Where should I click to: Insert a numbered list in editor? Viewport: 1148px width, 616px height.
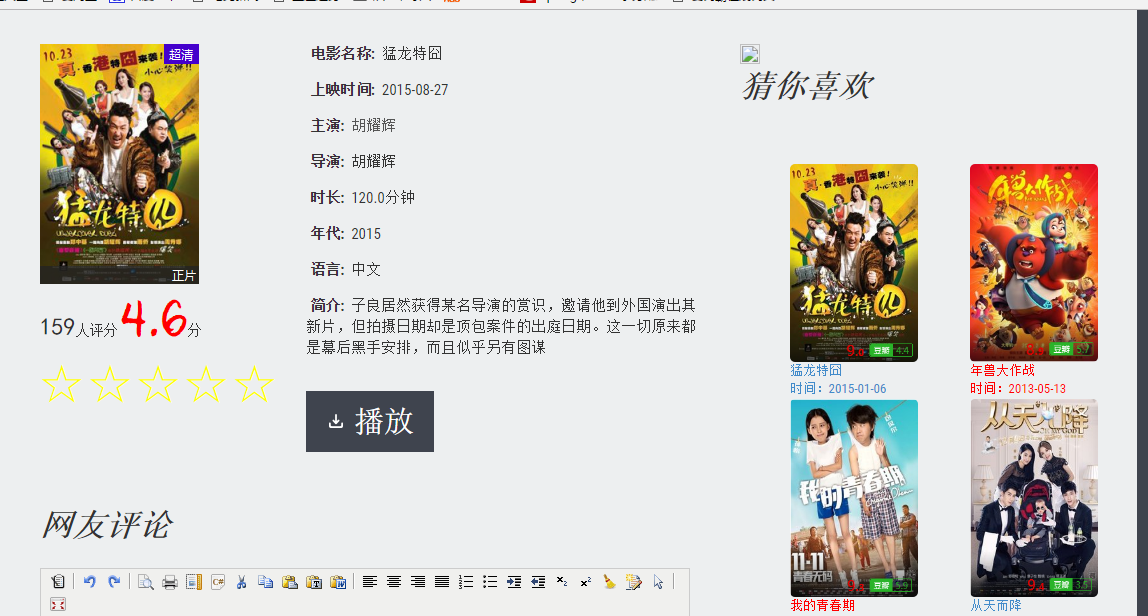coord(466,582)
